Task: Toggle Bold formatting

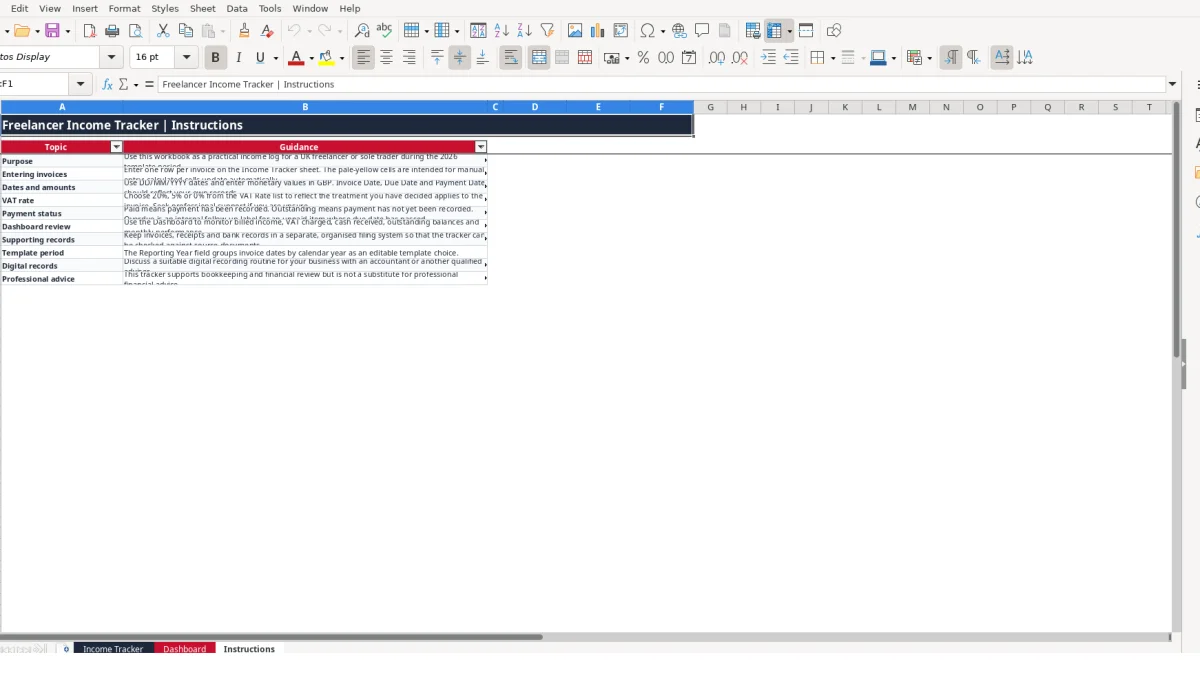Action: point(215,58)
